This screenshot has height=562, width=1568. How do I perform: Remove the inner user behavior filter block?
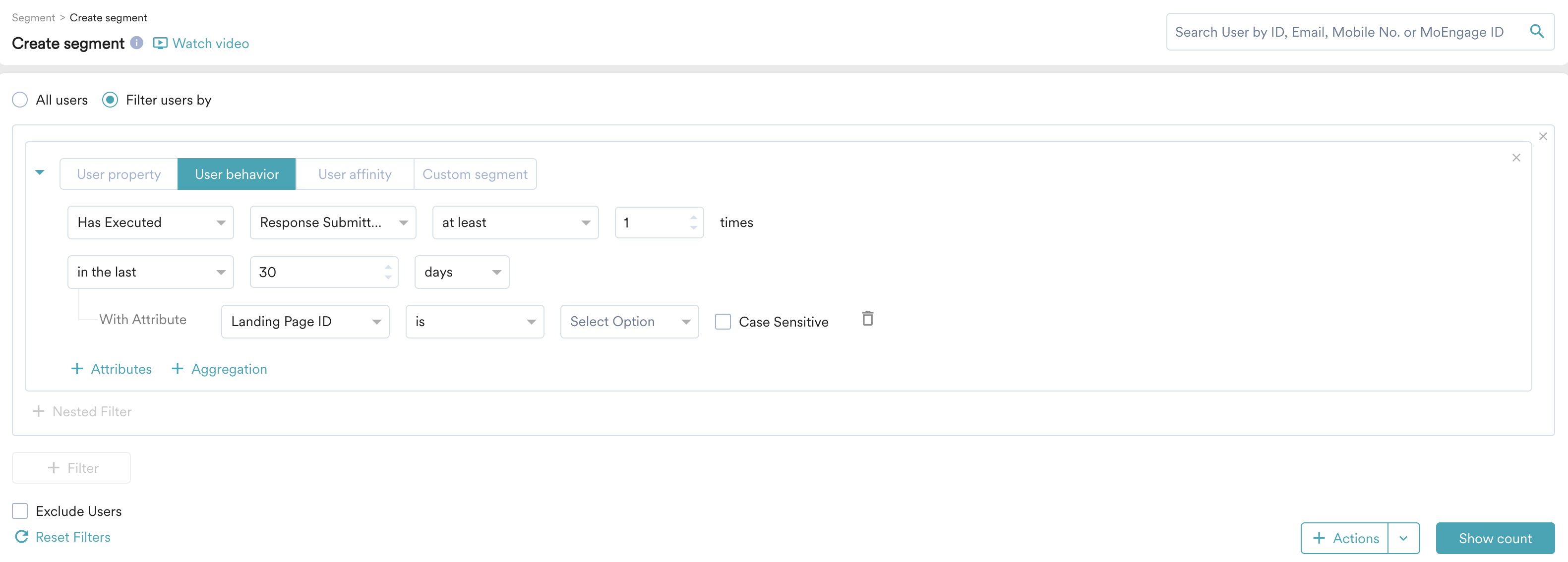[1515, 158]
